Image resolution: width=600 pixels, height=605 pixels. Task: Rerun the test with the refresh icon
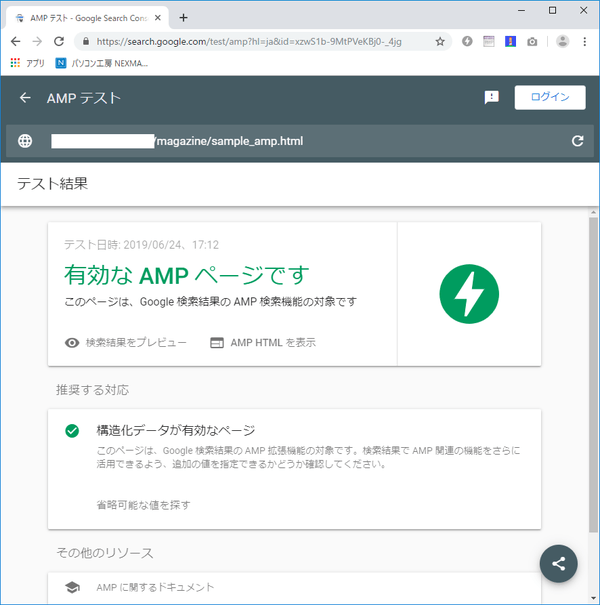coord(577,141)
